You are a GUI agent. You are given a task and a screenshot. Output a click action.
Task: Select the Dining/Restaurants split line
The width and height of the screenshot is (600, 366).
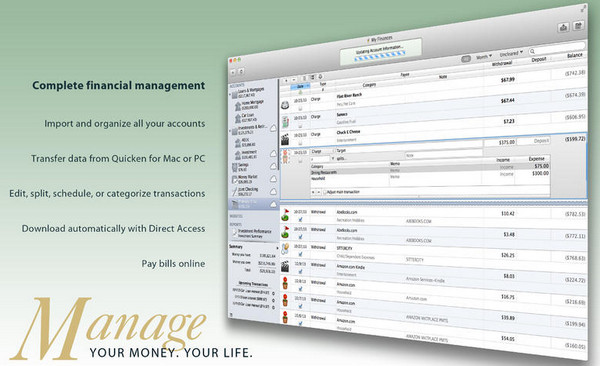[x=430, y=170]
